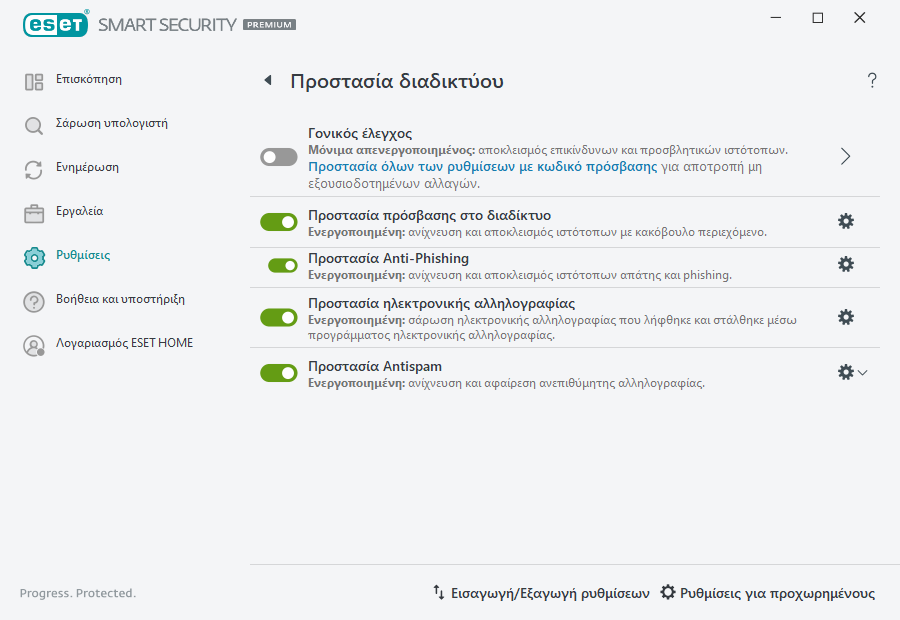Image resolution: width=900 pixels, height=620 pixels.
Task: Open the Λογαριασμός ESET HOME account icon
Action: pyautogui.click(x=33, y=345)
